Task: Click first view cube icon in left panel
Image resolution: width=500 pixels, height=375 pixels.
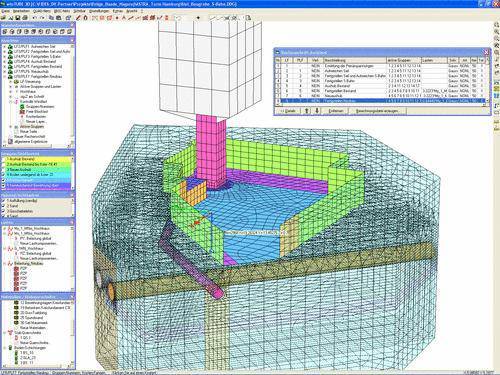Action: point(5,32)
